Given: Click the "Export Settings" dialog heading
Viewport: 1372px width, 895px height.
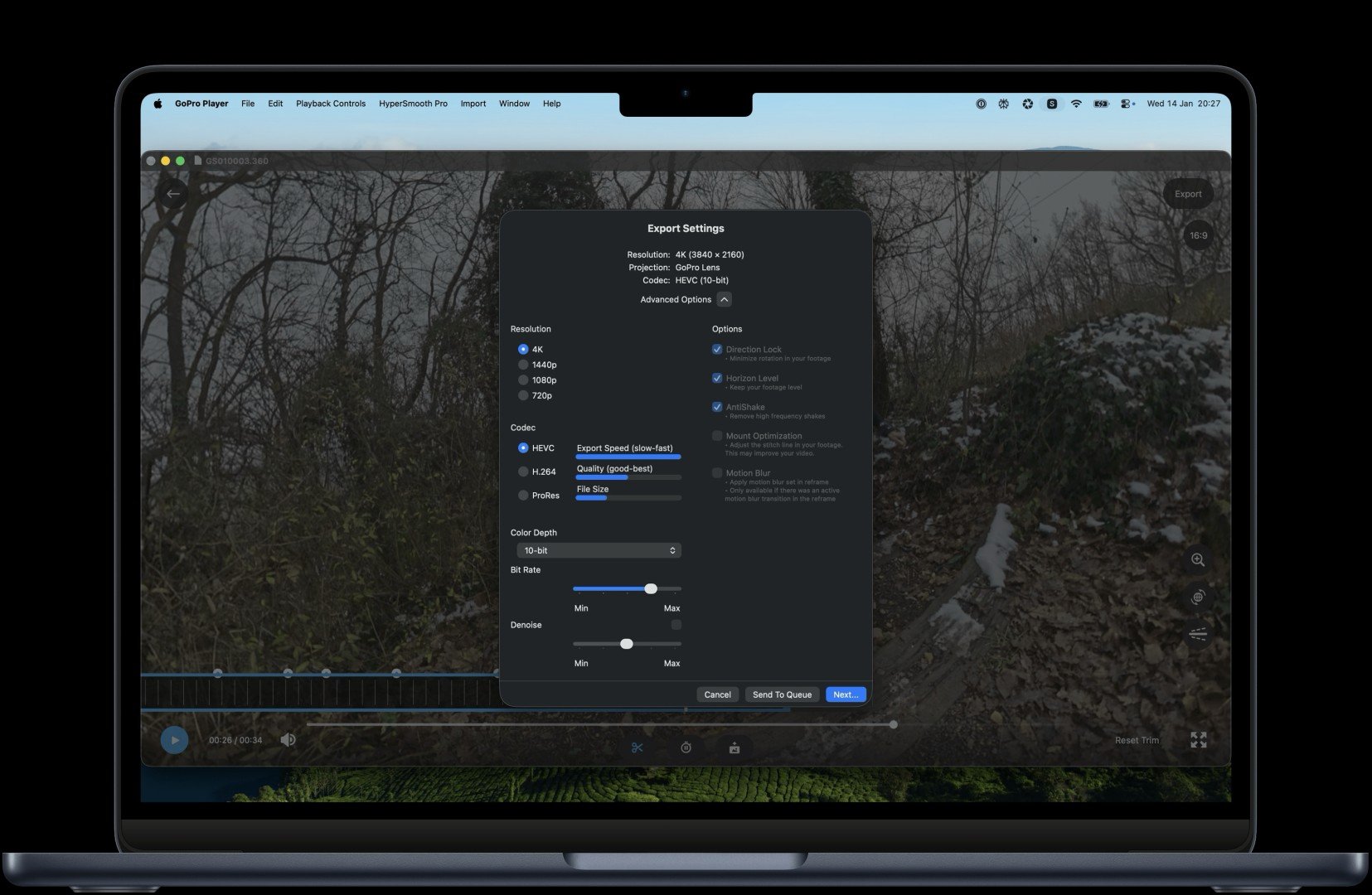Looking at the screenshot, I should (686, 228).
